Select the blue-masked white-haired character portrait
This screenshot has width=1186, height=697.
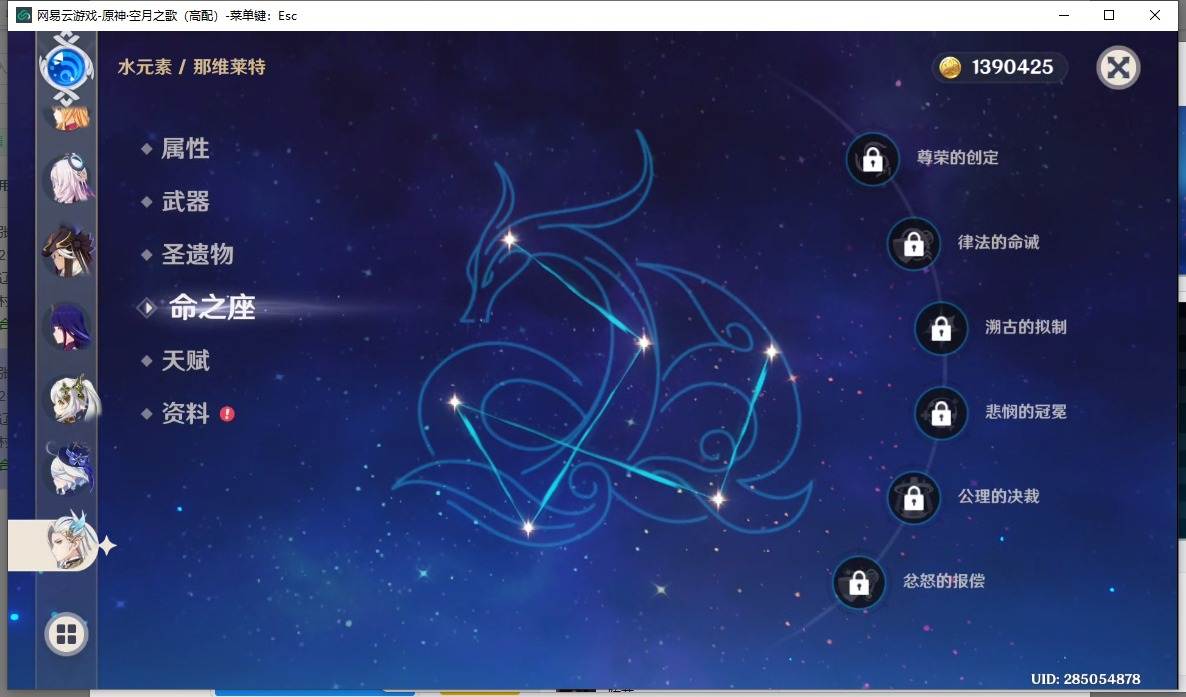(x=70, y=468)
